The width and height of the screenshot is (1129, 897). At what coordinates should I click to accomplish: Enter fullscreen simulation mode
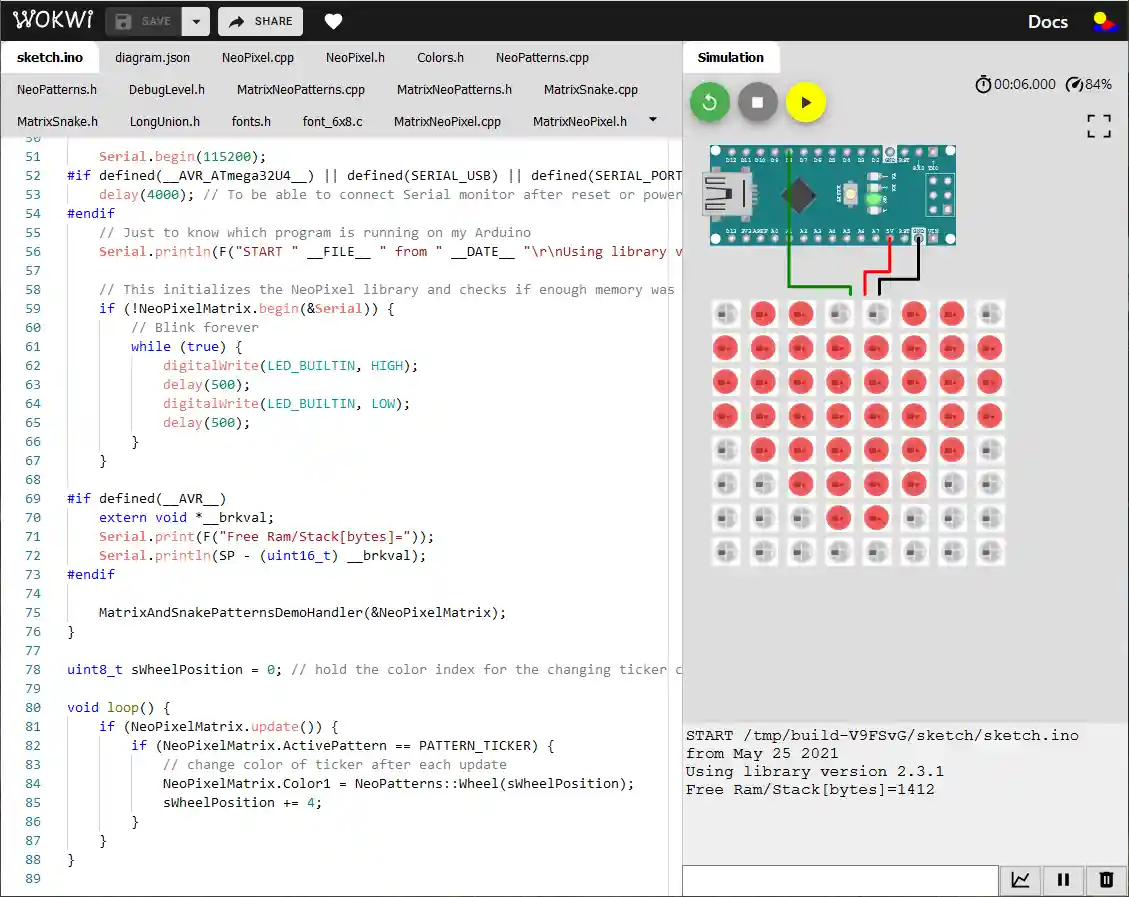point(1098,126)
